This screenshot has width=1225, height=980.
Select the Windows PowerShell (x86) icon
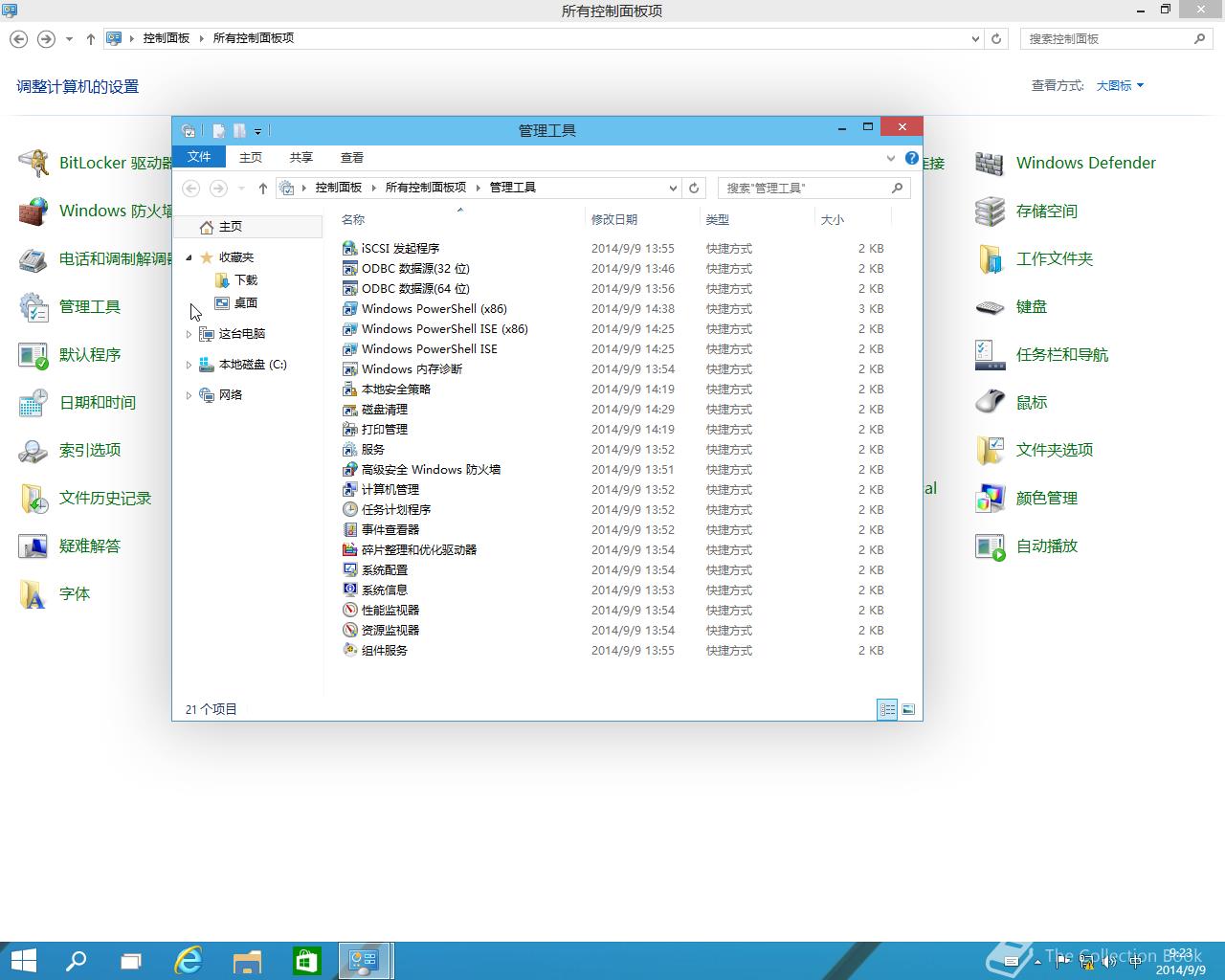(x=350, y=308)
